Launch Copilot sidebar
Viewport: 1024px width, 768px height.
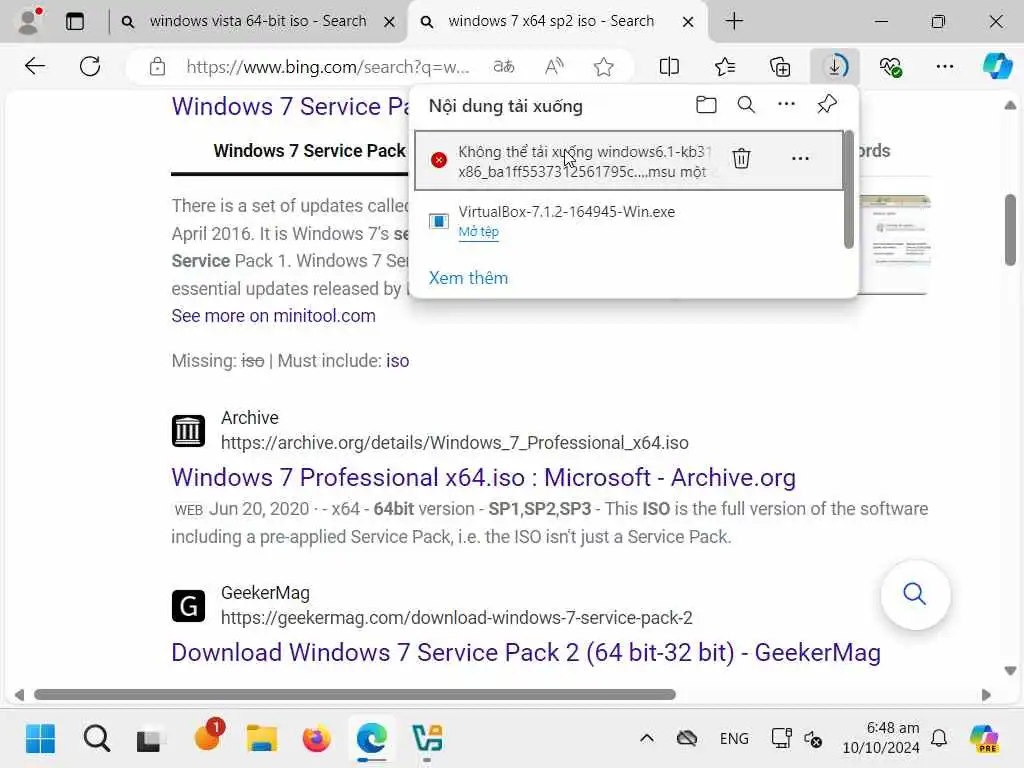pyautogui.click(x=997, y=67)
